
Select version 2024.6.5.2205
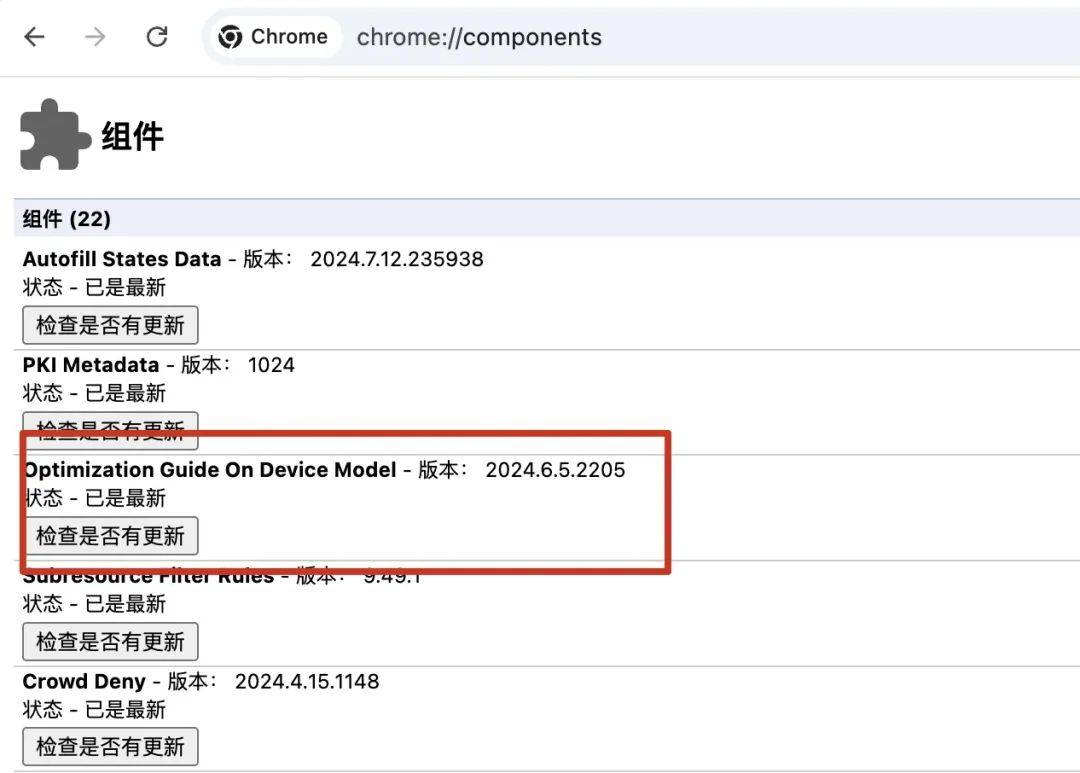[555, 470]
